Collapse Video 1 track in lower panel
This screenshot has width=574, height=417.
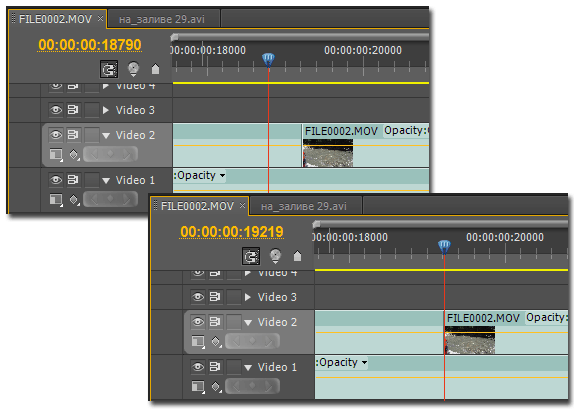click(248, 368)
